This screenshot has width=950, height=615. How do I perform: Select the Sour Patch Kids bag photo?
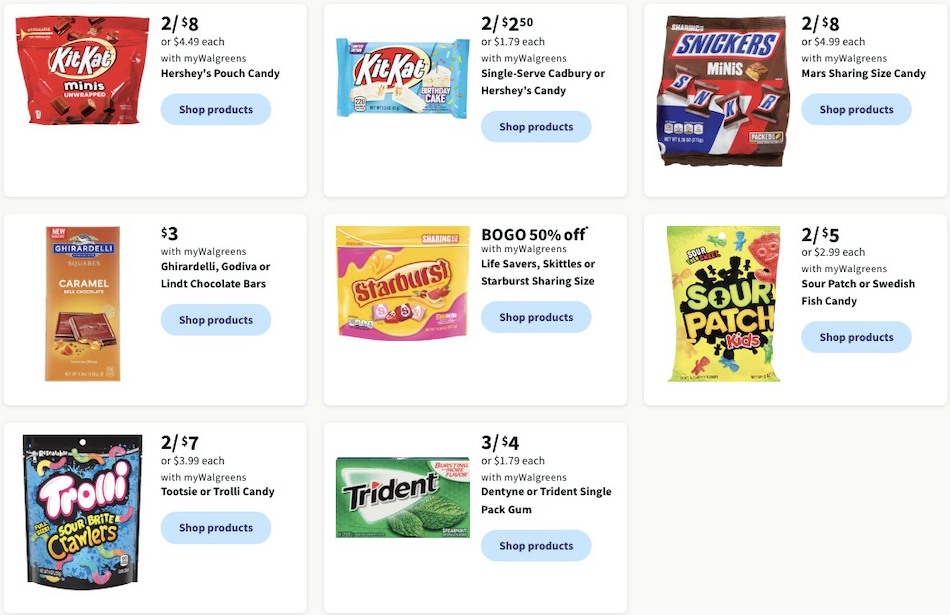[x=720, y=303]
